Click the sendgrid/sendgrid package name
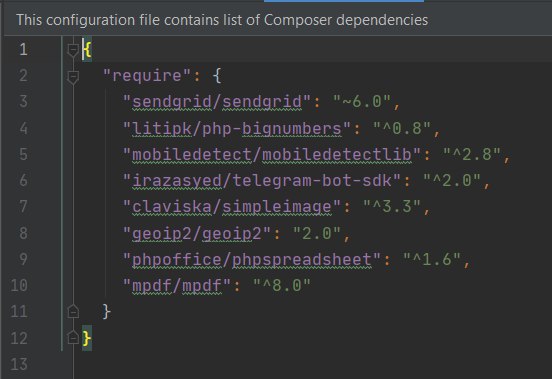The height and width of the screenshot is (379, 552). (x=217, y=102)
